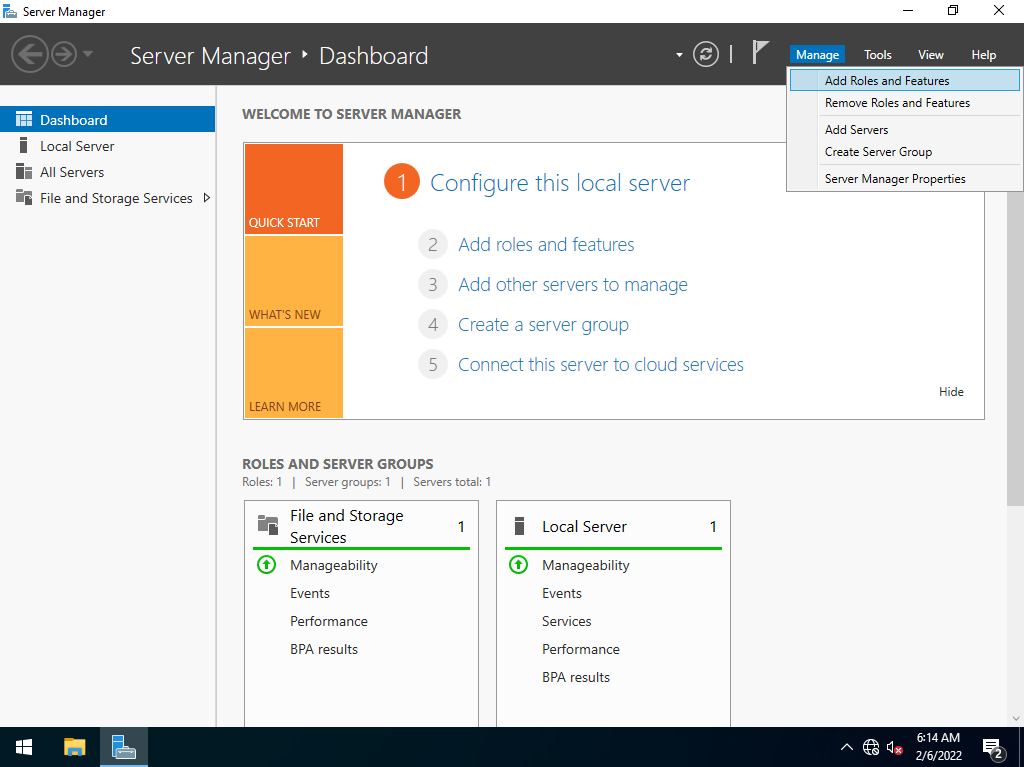Click the back navigation arrow
The image size is (1024, 767).
point(29,54)
